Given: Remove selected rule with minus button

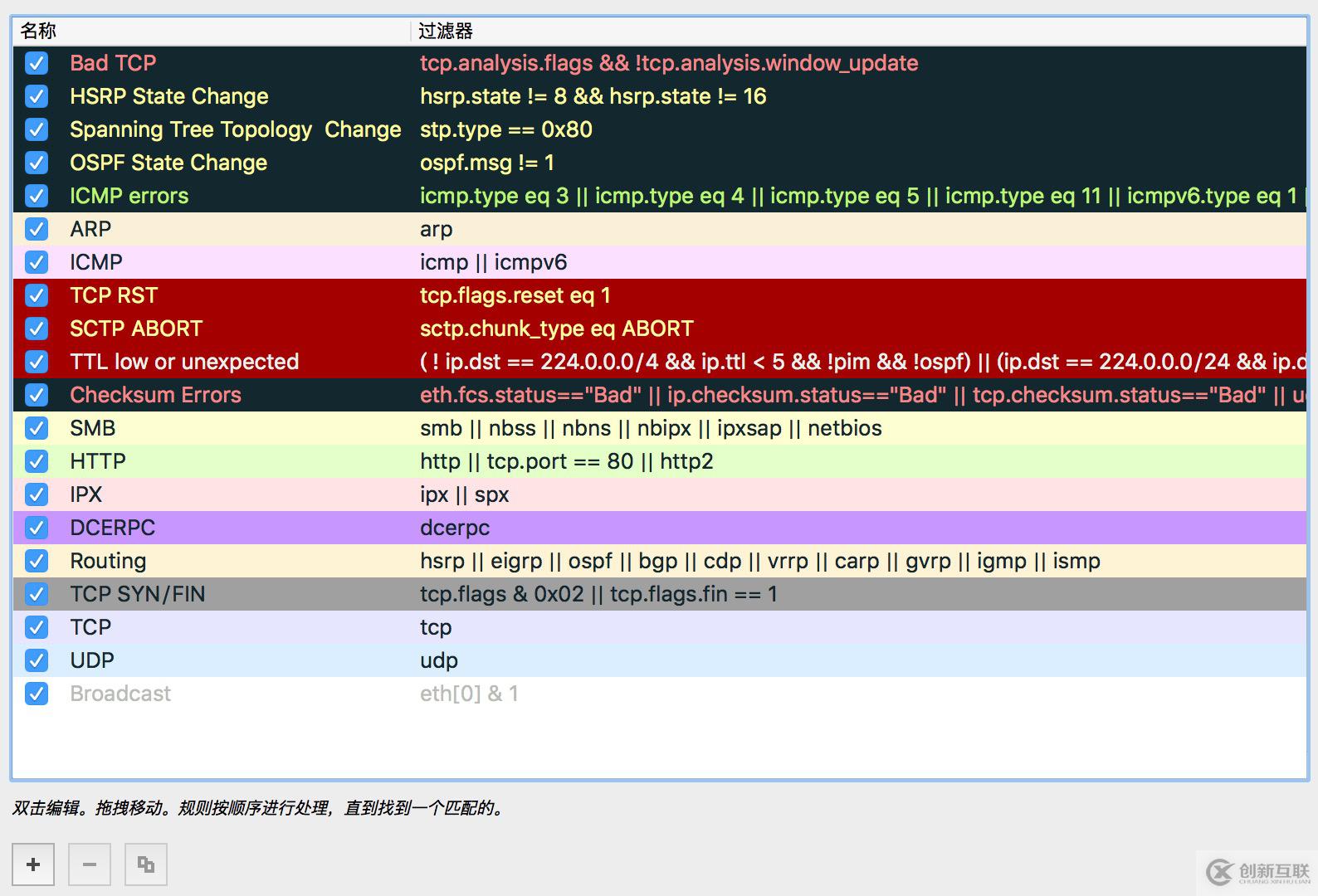Looking at the screenshot, I should [90, 864].
